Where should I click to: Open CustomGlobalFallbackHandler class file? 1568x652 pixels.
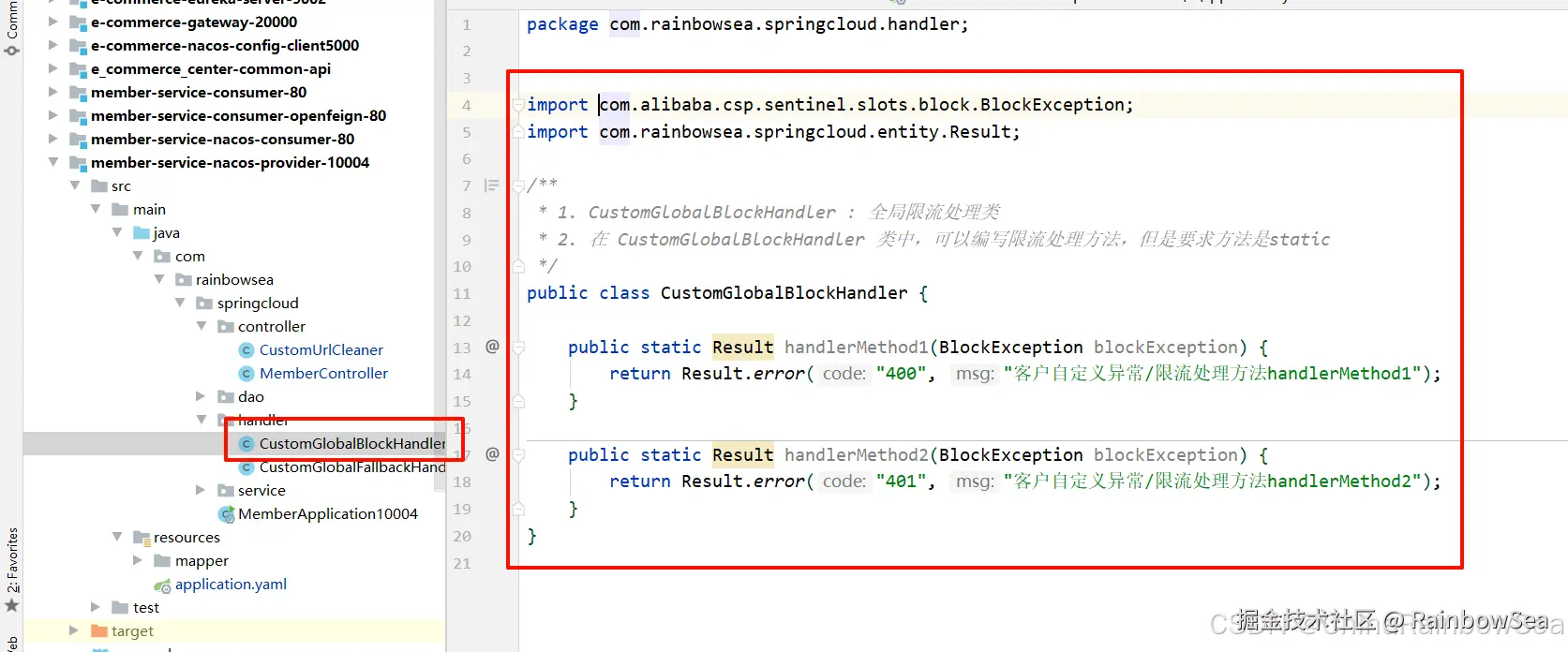351,467
